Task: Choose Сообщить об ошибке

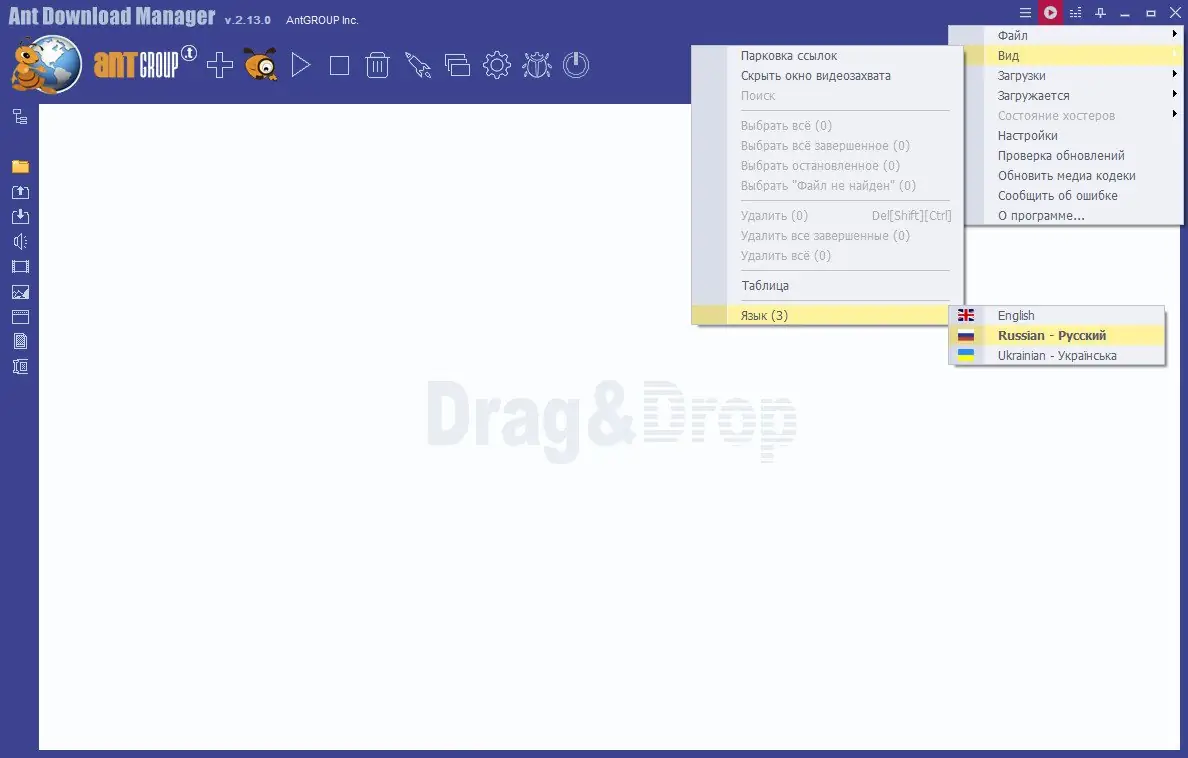Action: pyautogui.click(x=1066, y=196)
